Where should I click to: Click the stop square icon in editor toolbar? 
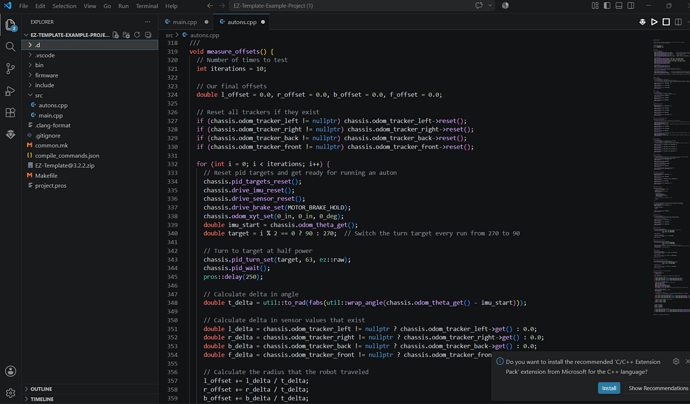tap(666, 22)
